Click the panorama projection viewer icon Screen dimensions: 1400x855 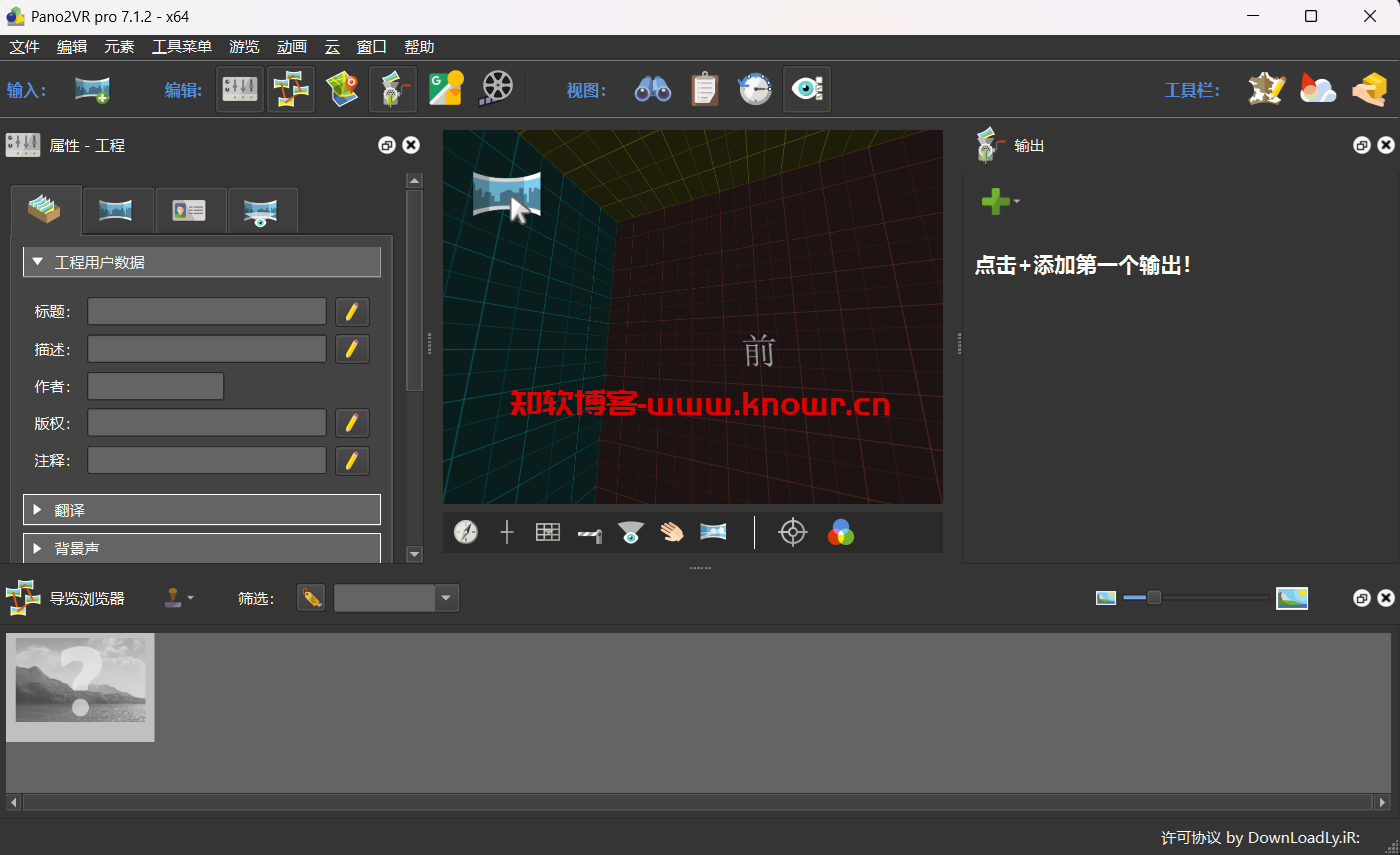[713, 532]
